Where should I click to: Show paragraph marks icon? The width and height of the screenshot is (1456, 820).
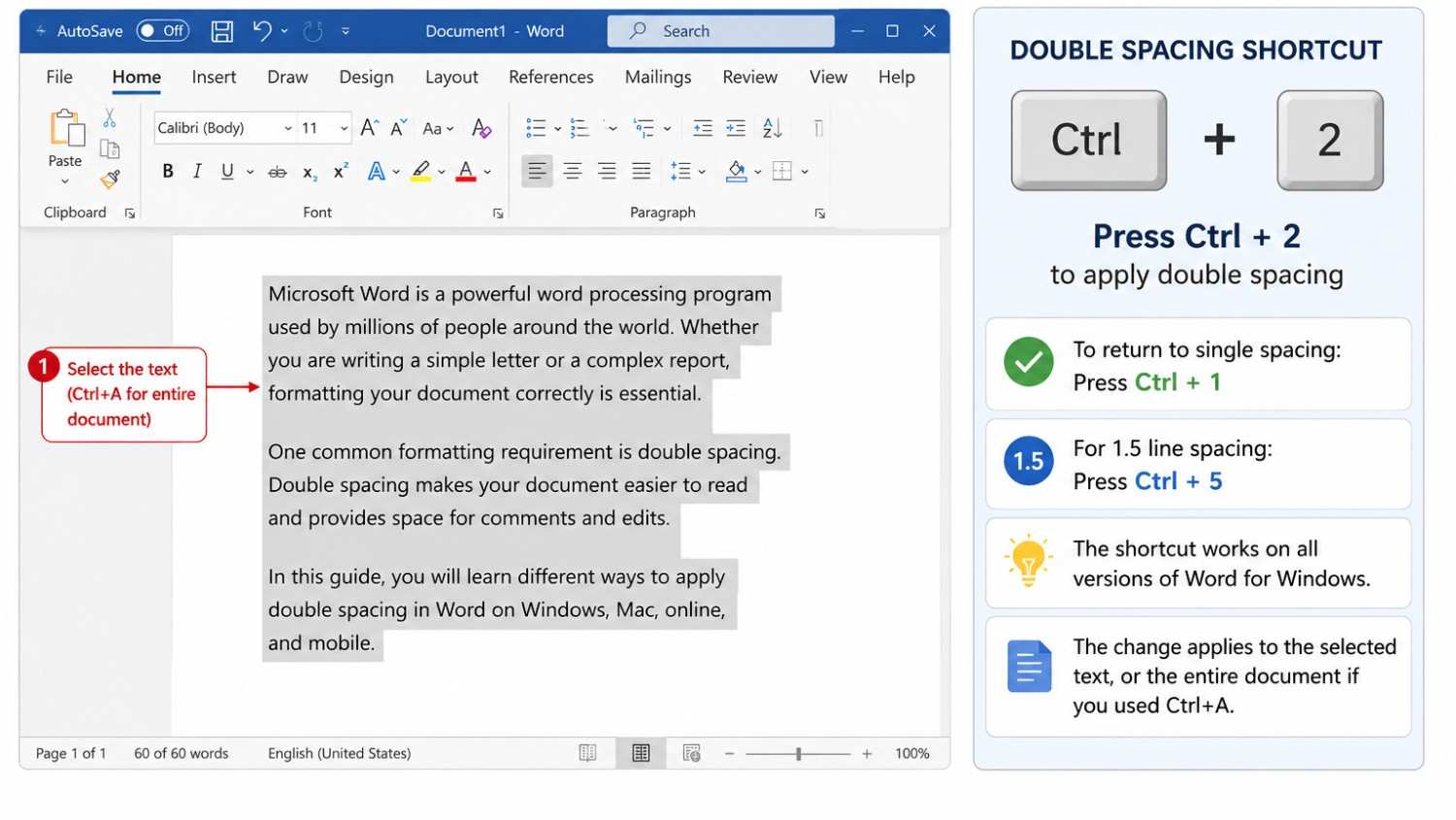818,128
